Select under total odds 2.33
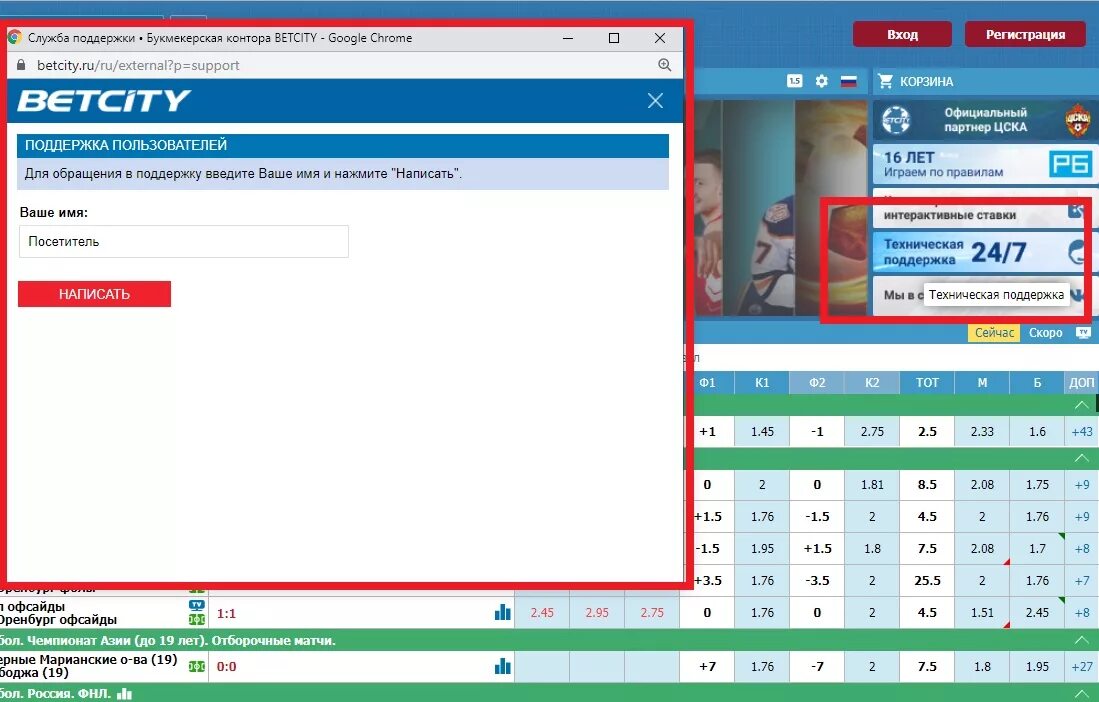 point(982,432)
